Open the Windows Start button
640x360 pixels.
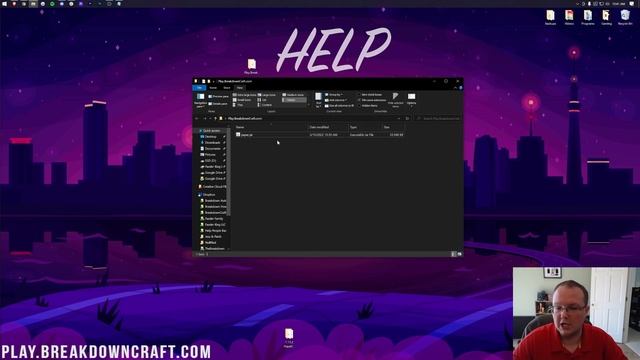(x=4, y=4)
